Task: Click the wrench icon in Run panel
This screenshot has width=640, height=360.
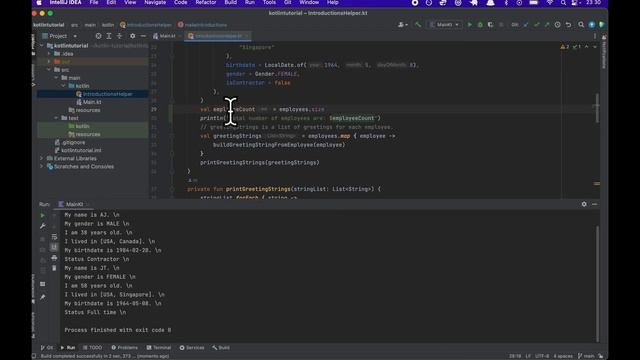Action: 42,226
